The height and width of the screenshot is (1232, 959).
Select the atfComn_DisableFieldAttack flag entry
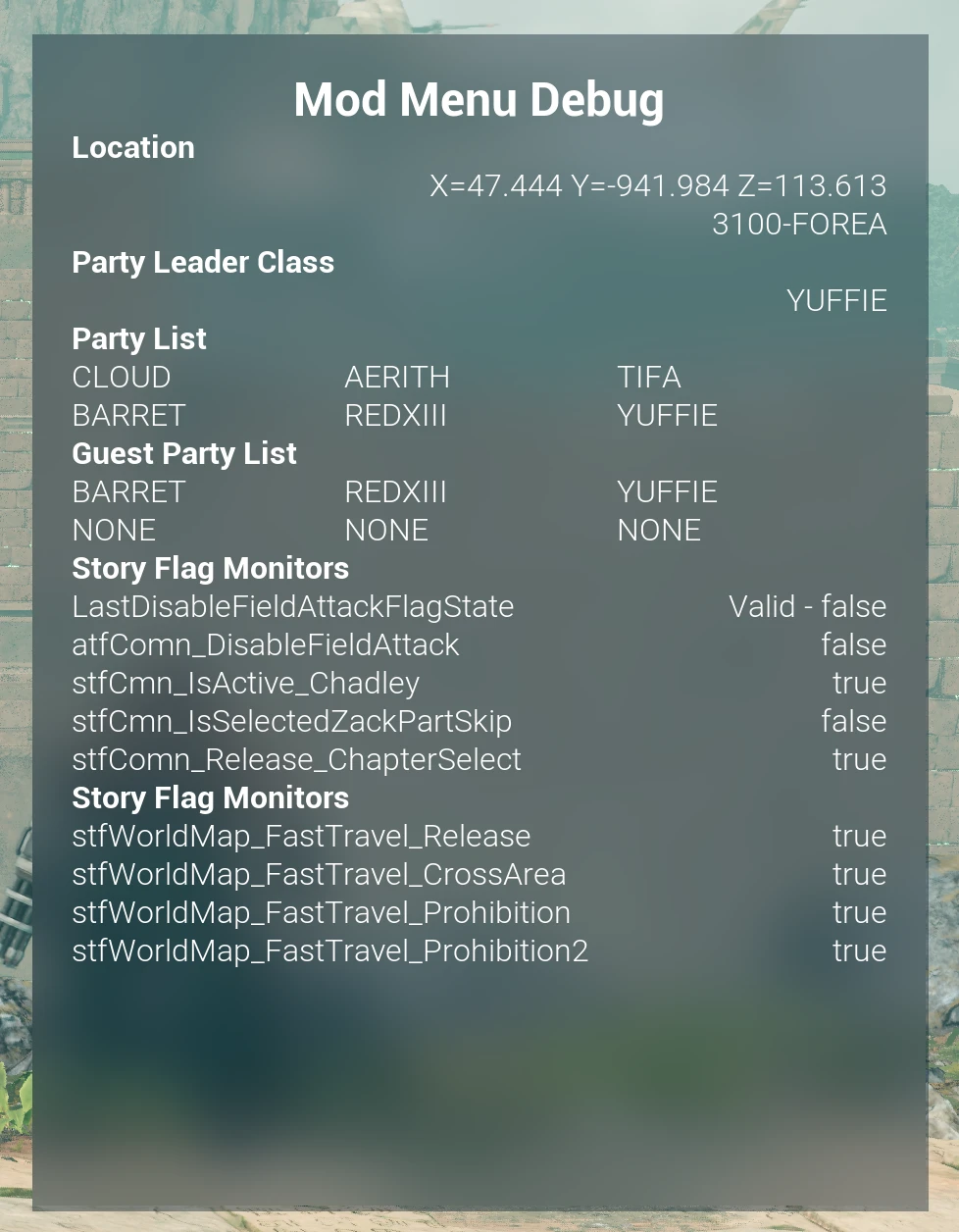[x=266, y=644]
